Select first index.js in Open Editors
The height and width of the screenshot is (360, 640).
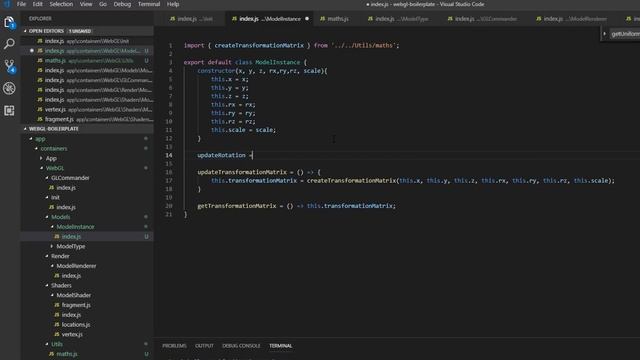click(x=87, y=41)
